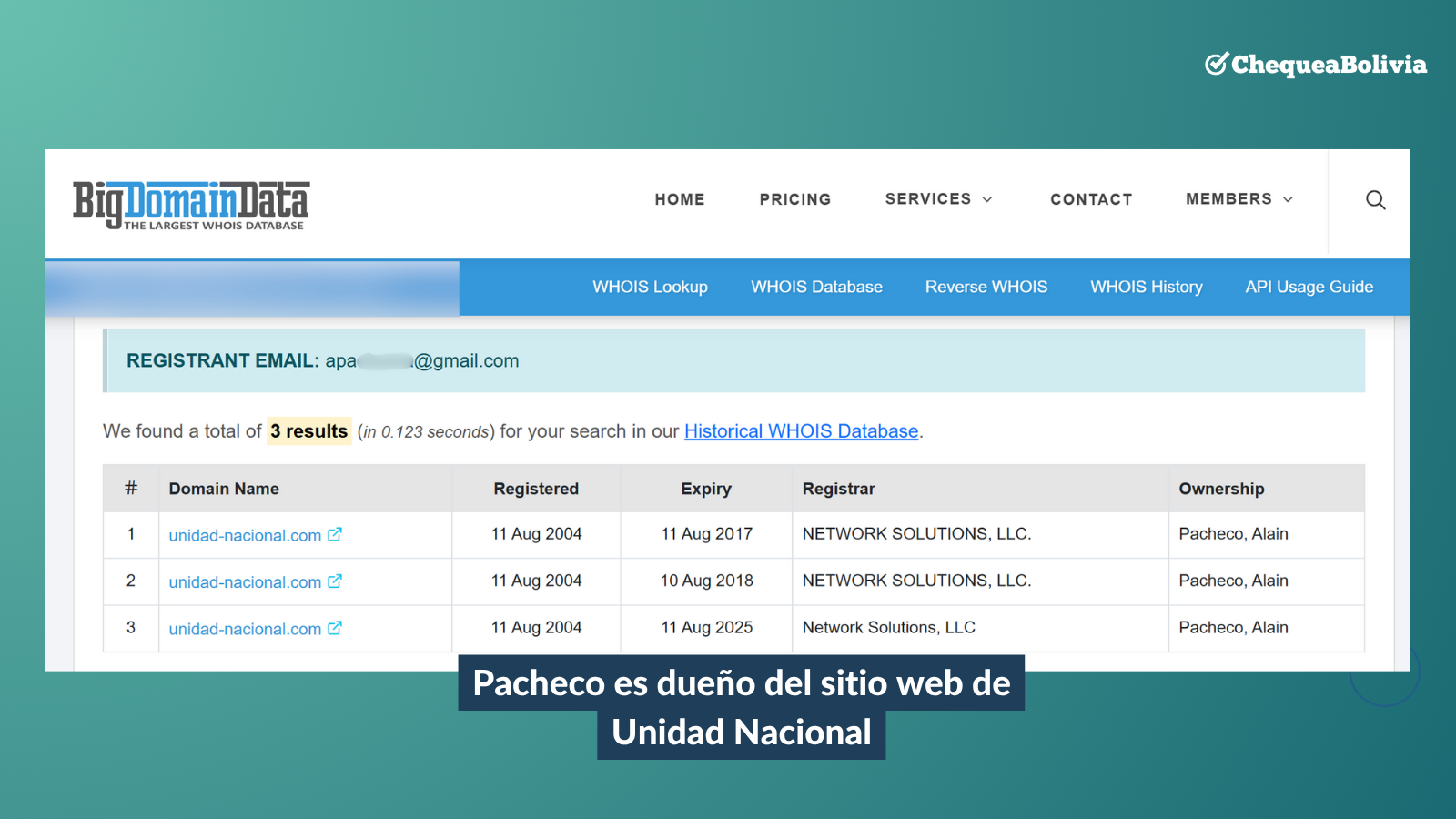Open the Pricing page
1456x819 pixels.
pyautogui.click(x=795, y=199)
